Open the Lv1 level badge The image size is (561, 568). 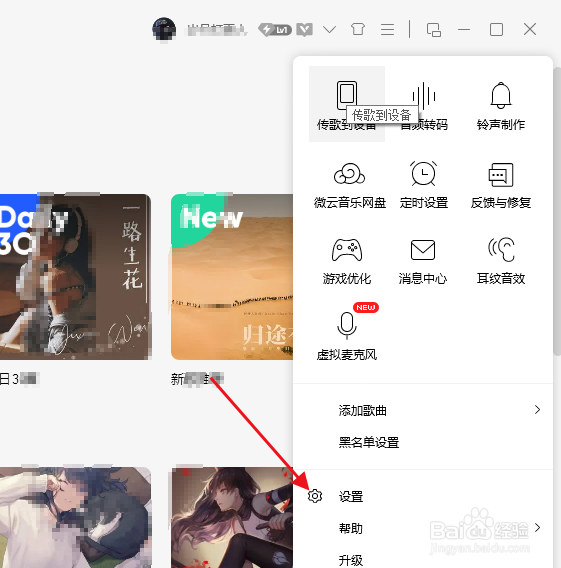pyautogui.click(x=275, y=30)
